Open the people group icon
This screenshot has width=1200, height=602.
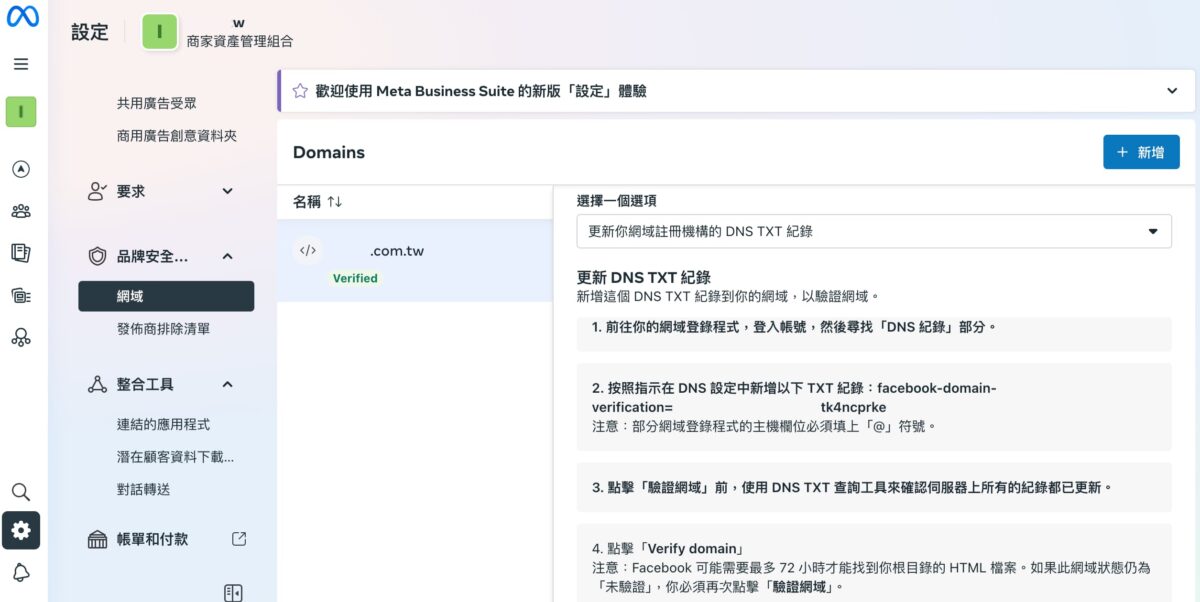click(21, 211)
